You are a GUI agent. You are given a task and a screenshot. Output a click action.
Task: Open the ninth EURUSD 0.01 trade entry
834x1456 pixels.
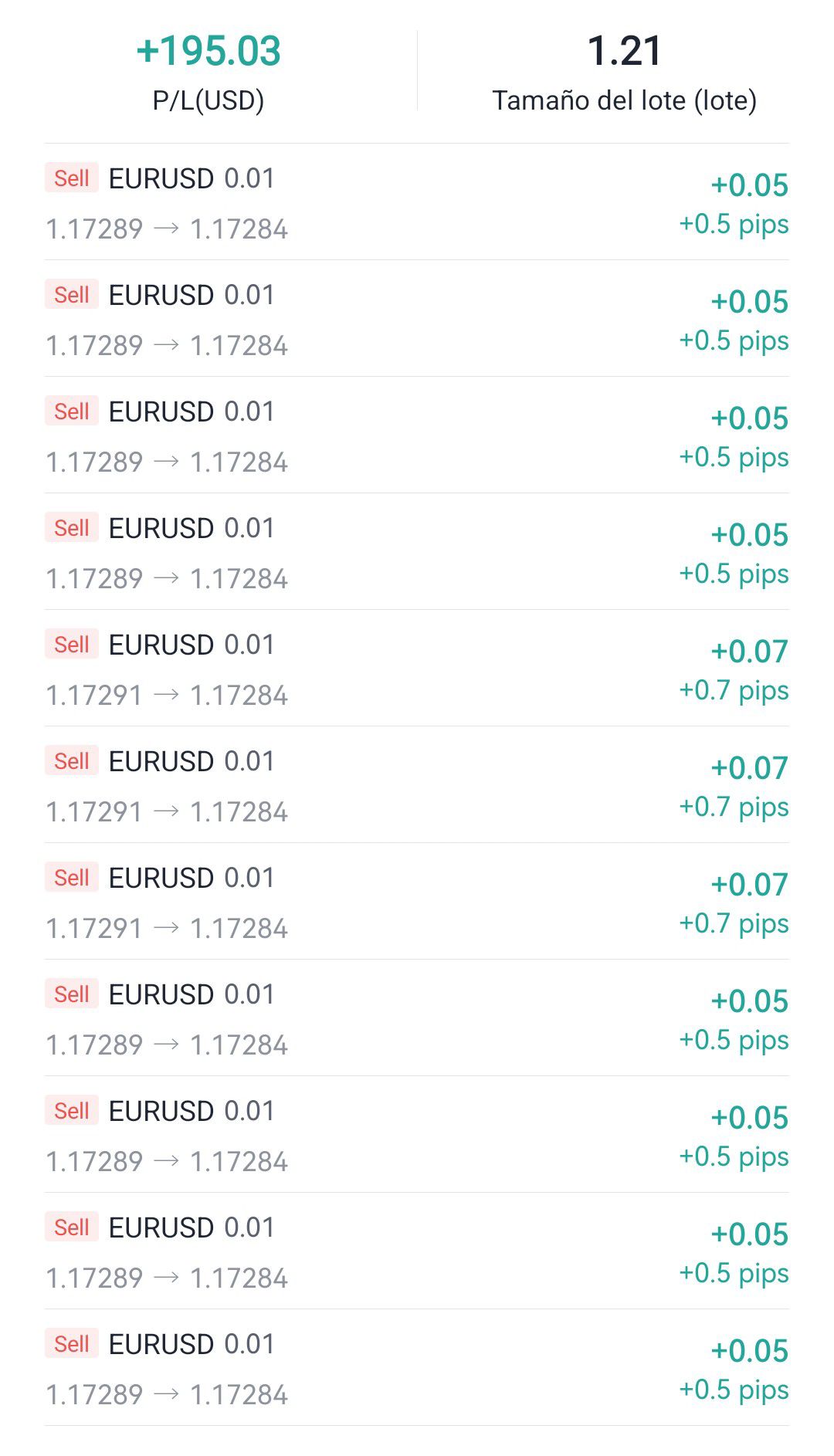coord(192,1111)
